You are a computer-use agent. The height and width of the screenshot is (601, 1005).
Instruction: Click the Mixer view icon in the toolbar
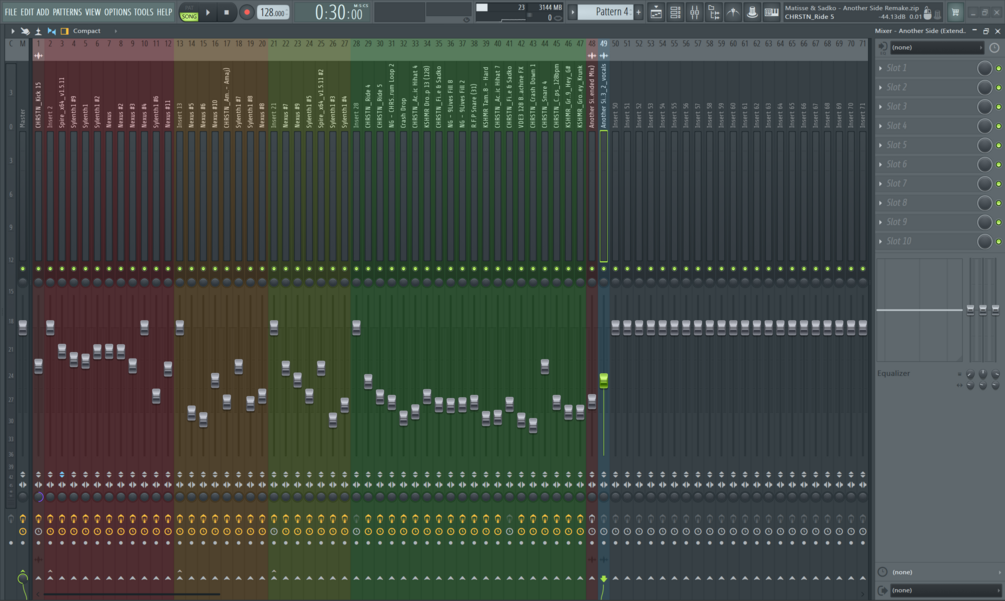pos(694,12)
